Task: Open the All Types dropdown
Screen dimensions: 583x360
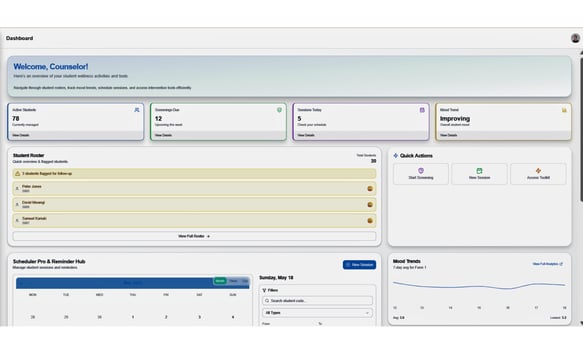Action: click(x=317, y=313)
